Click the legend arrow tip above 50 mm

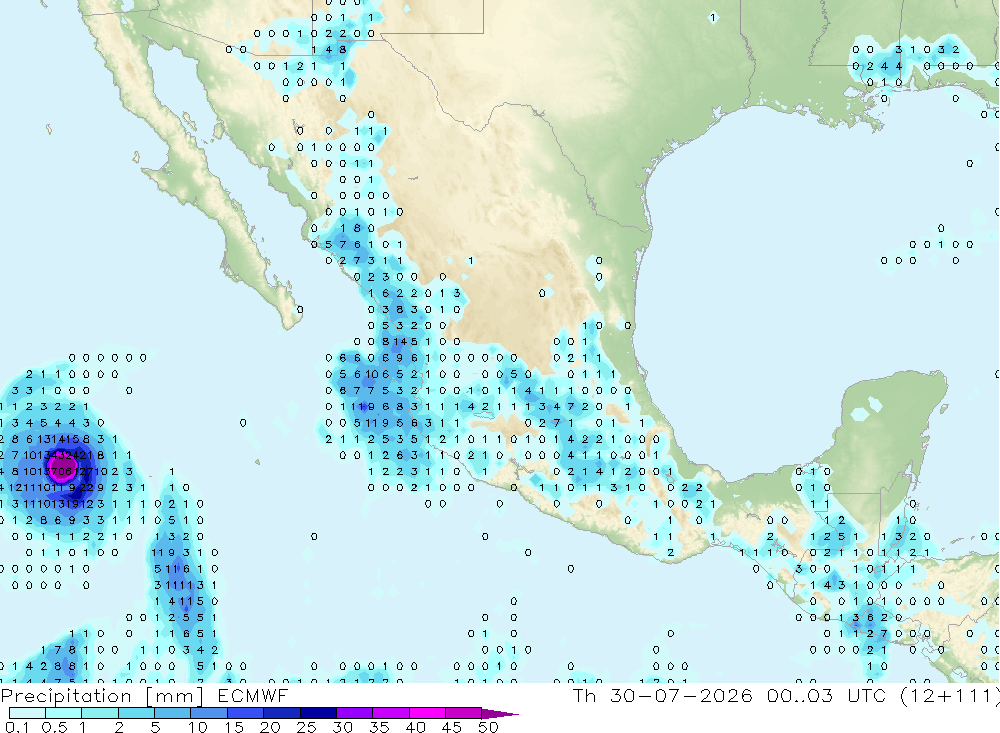pos(499,714)
